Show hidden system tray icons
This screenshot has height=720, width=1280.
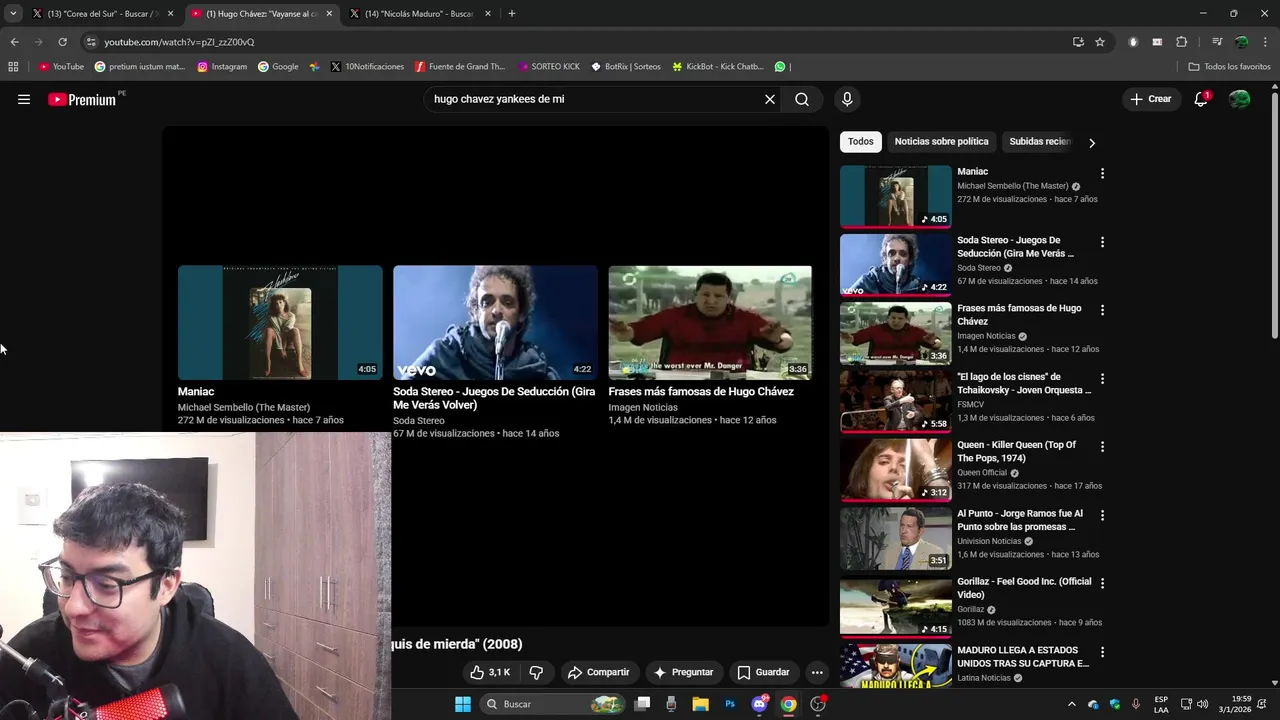[1071, 704]
